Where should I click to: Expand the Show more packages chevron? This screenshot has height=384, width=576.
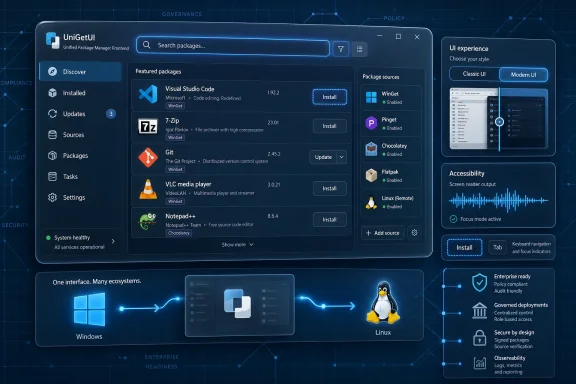click(x=251, y=244)
